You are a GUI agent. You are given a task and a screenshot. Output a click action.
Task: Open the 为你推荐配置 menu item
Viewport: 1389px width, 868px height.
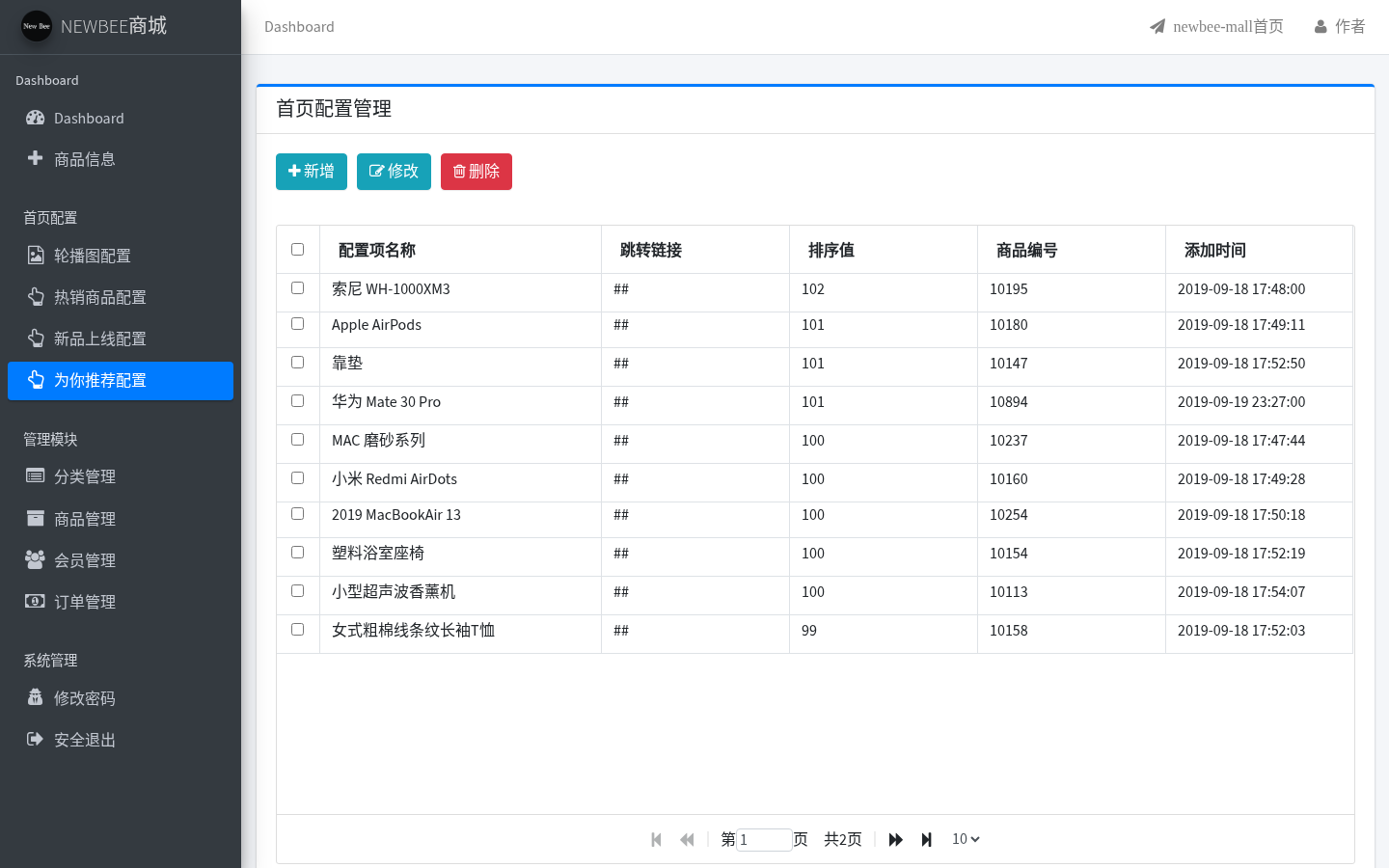(x=121, y=380)
